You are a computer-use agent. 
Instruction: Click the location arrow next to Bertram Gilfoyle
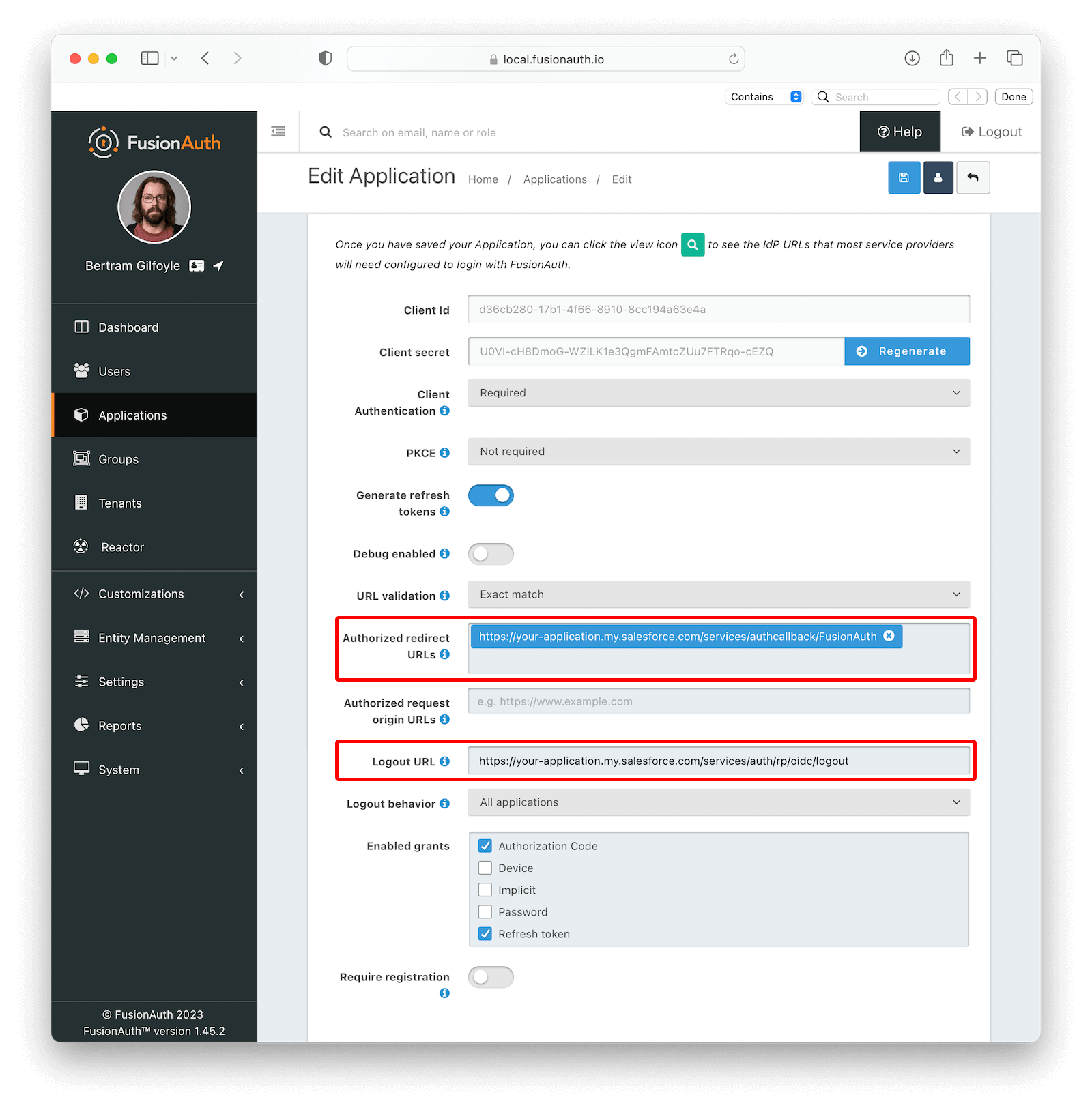point(218,266)
